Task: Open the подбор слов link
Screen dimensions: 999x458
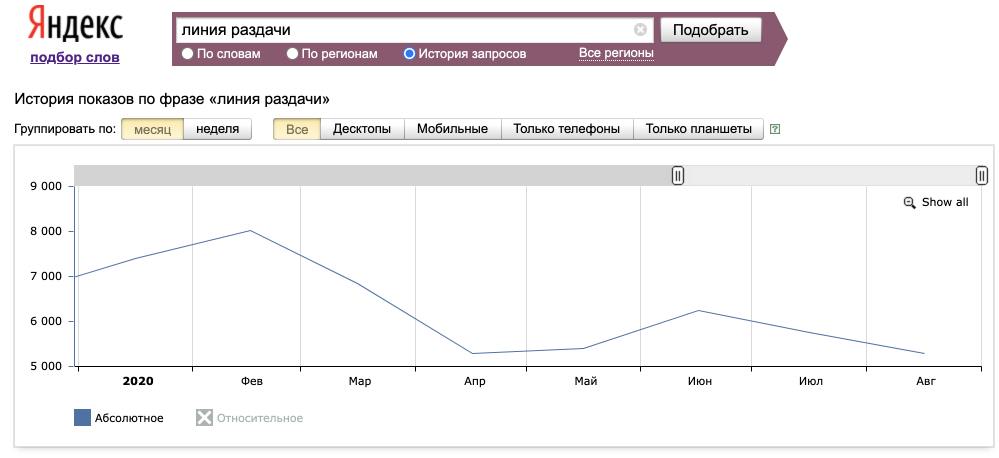Action: 75,57
